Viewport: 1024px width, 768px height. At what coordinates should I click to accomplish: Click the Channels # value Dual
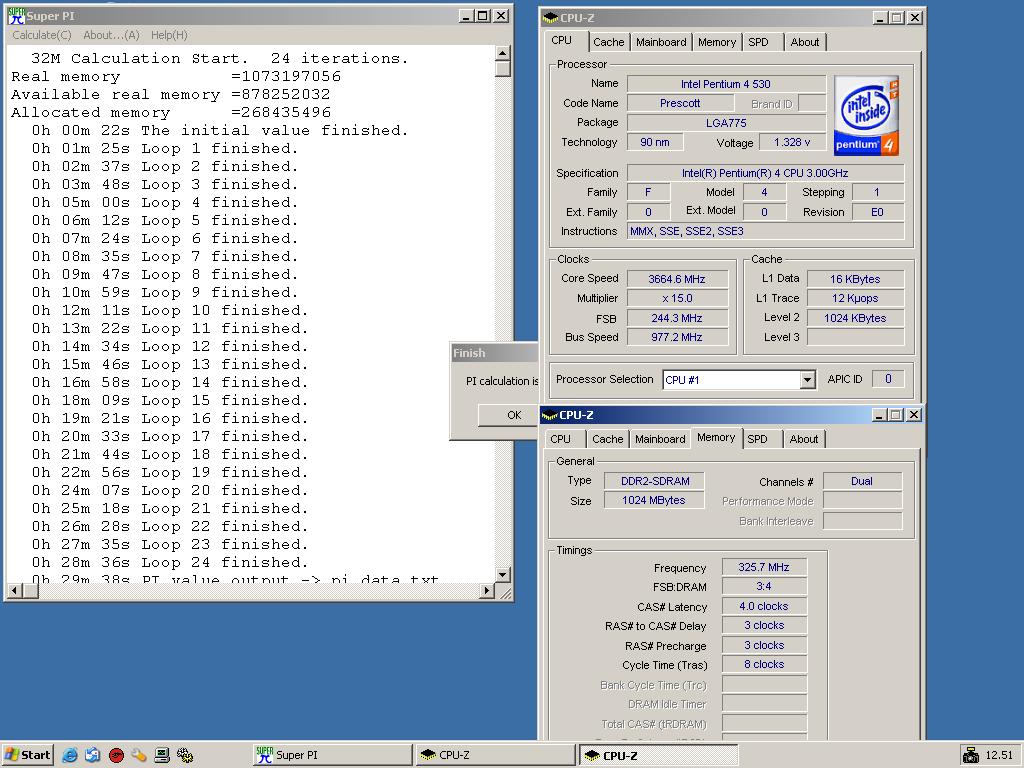tap(862, 481)
